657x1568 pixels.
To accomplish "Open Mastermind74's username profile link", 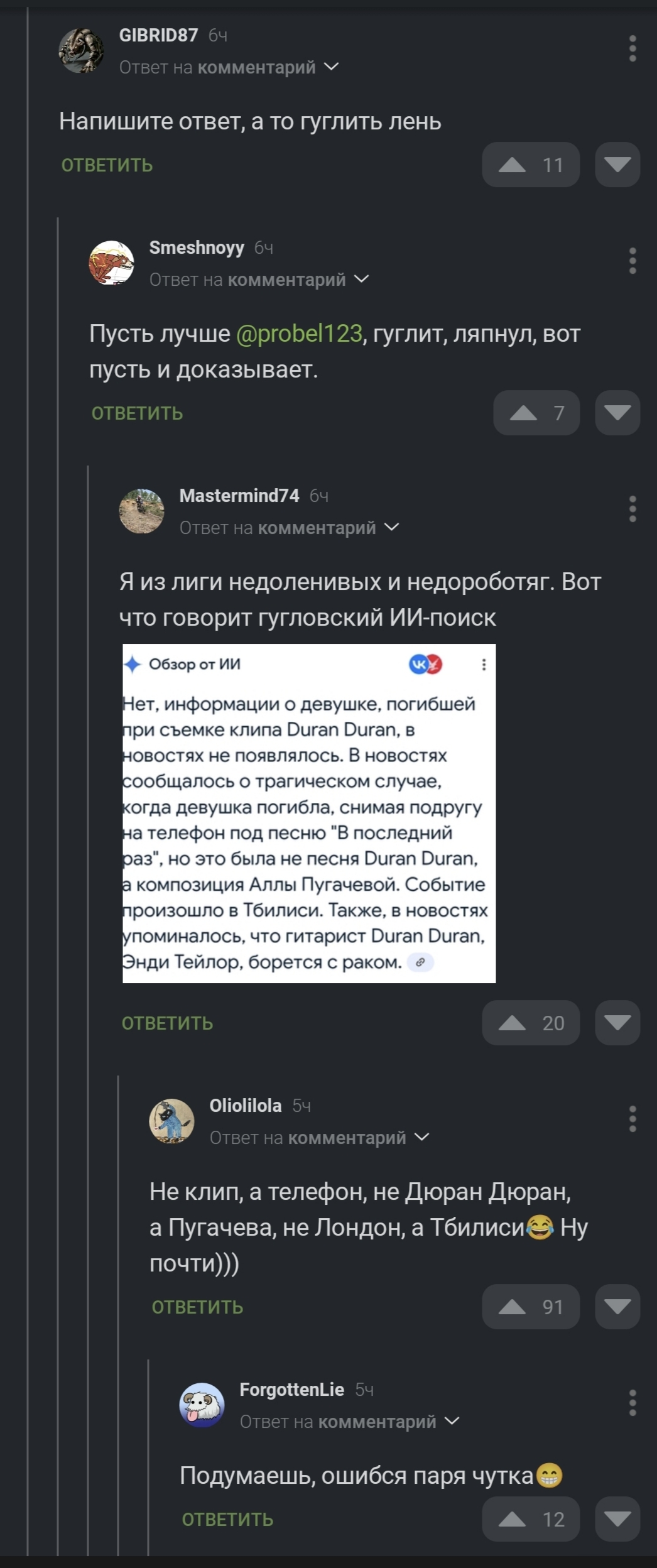I will coord(239,496).
